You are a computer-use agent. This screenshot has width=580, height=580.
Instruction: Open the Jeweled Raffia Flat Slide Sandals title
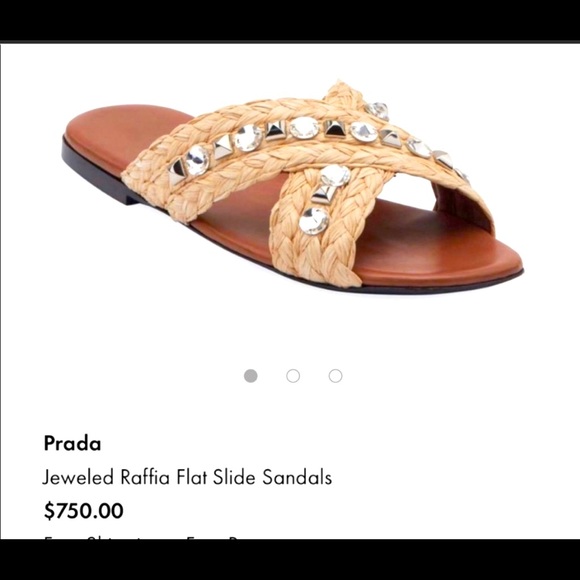coord(187,476)
